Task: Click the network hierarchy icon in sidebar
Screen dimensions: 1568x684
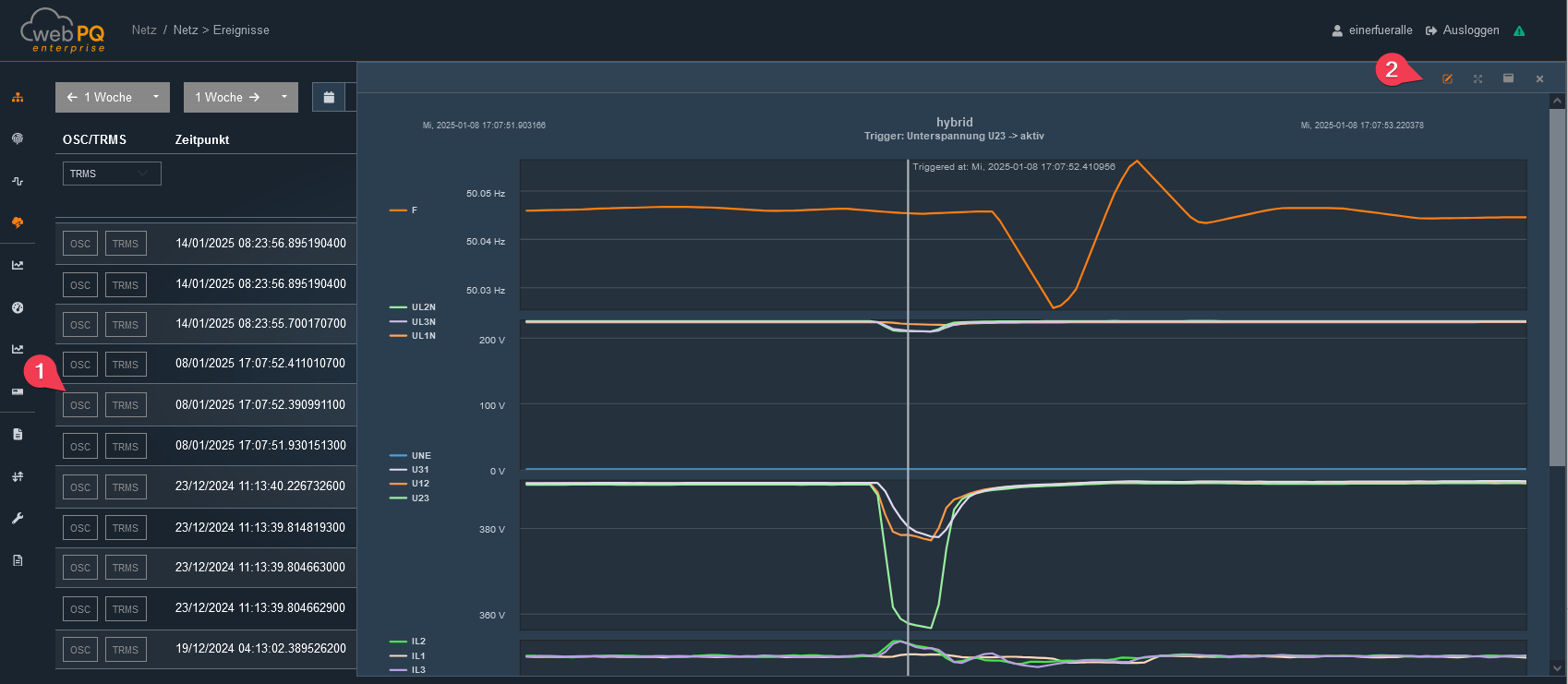Action: coord(18,97)
